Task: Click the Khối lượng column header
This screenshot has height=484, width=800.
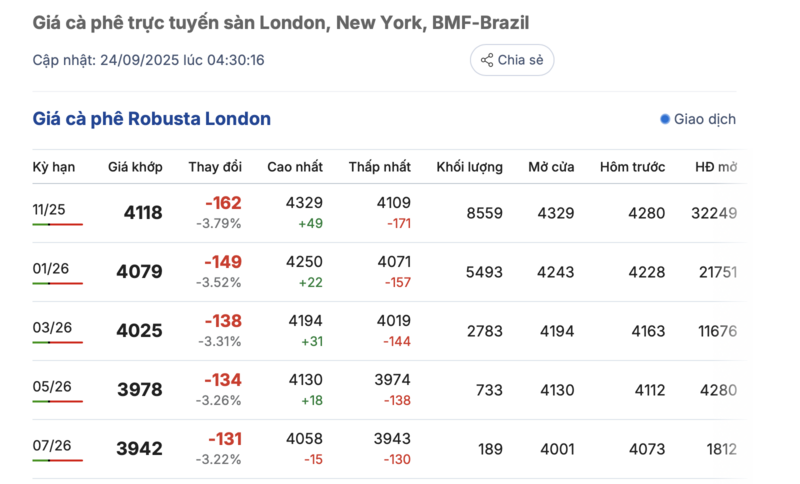Action: click(x=469, y=167)
